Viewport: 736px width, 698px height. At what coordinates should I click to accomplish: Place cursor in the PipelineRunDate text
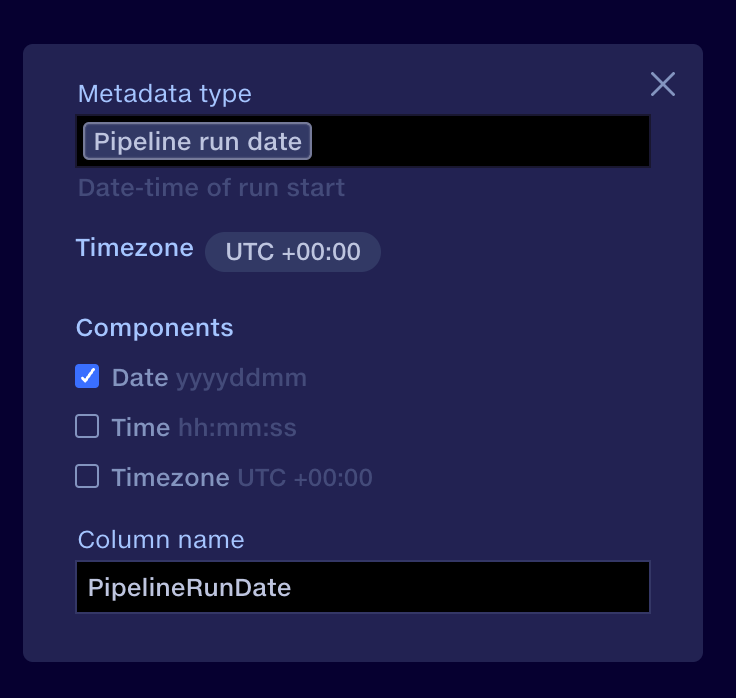click(190, 587)
